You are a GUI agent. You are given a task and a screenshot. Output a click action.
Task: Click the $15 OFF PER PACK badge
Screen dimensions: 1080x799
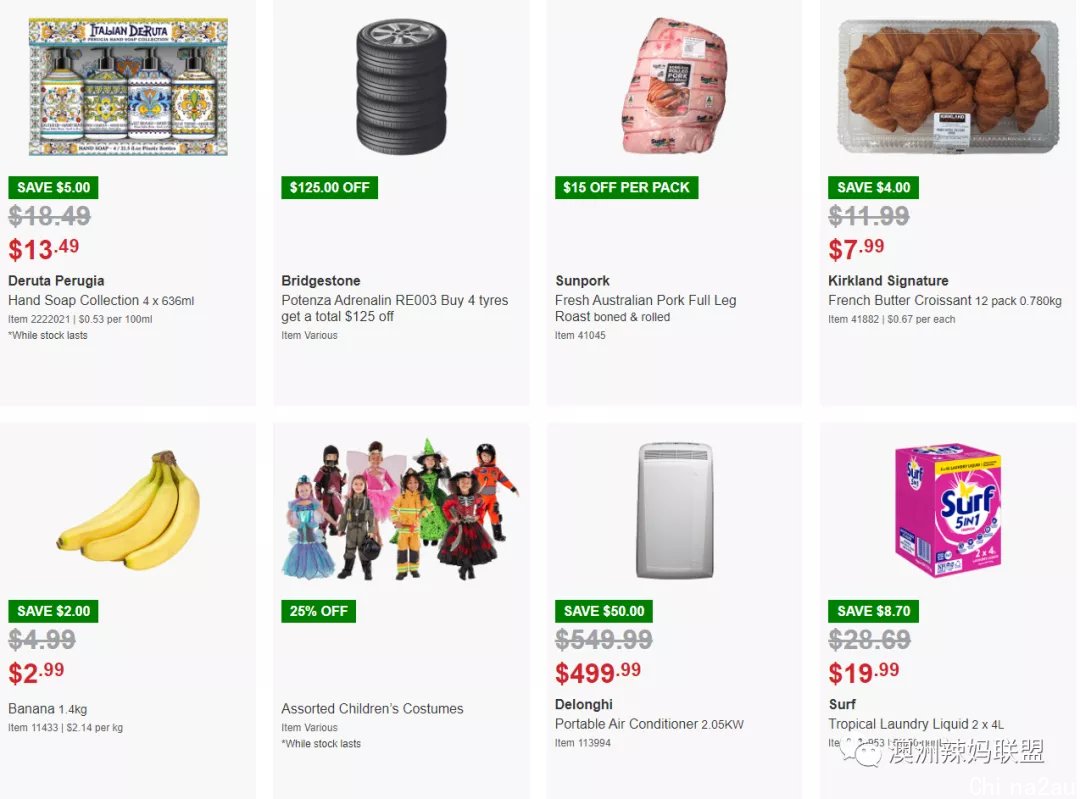[626, 187]
